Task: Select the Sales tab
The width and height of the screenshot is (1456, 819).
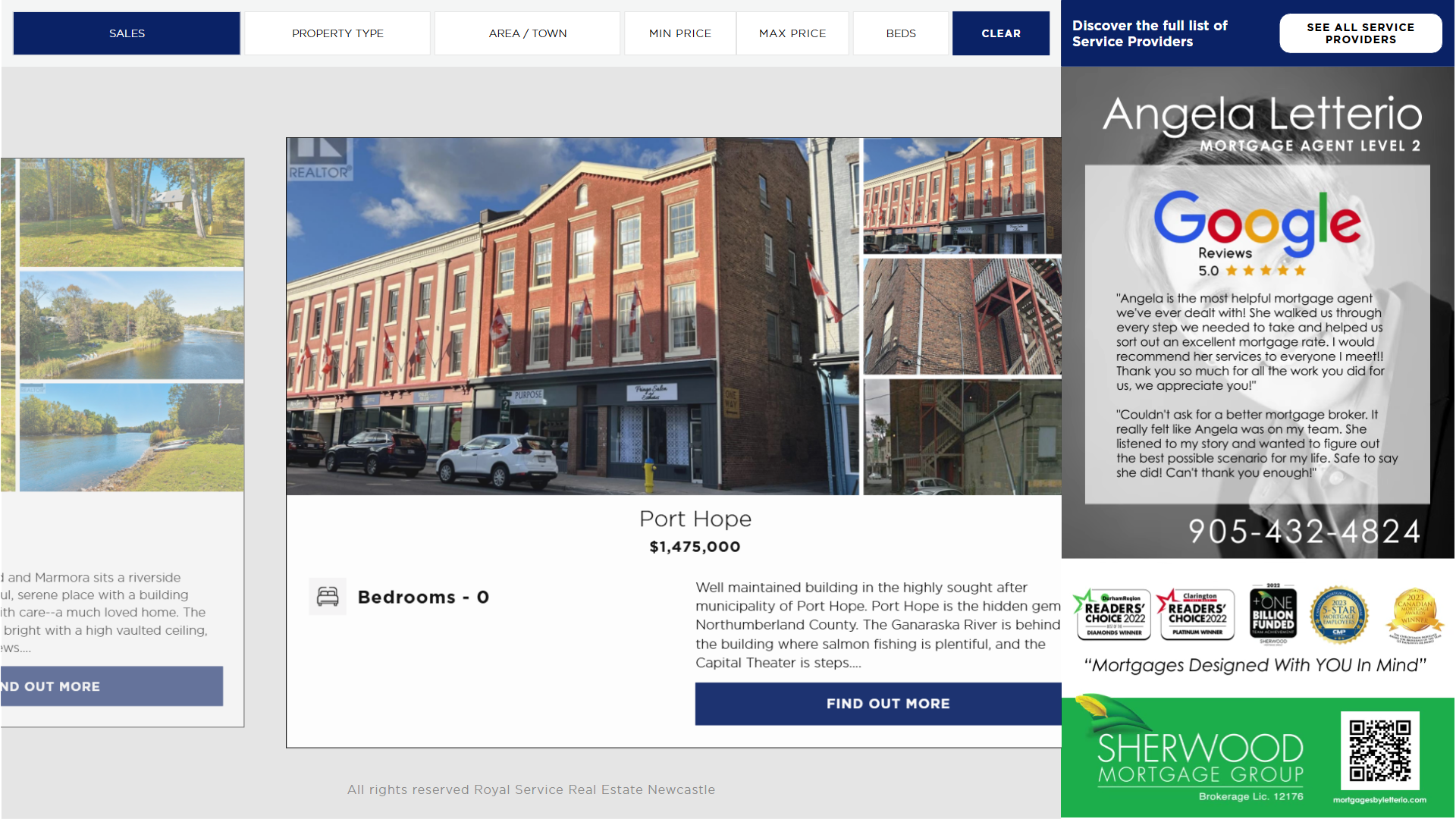Action: tap(127, 33)
